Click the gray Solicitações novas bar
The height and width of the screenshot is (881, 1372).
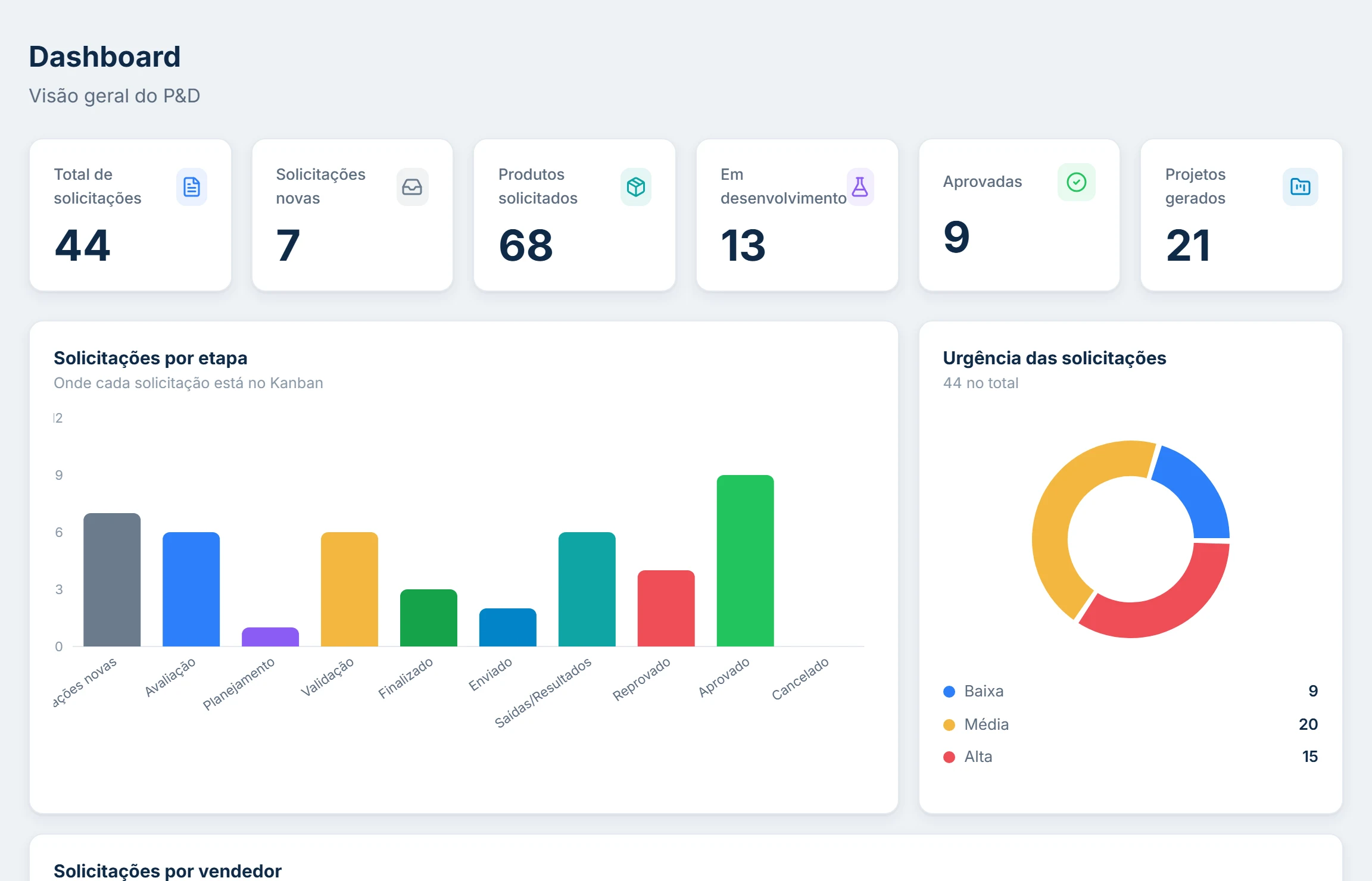(x=112, y=580)
